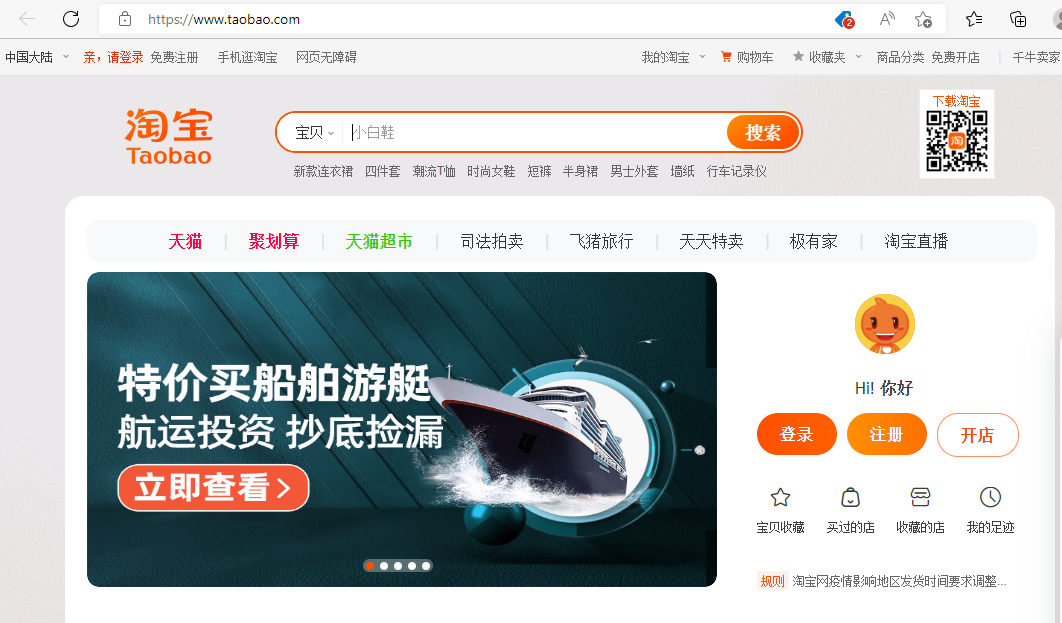Screen dimensions: 1062x623
Task: Open the 天猫超市 navigation tab
Action: pos(379,241)
